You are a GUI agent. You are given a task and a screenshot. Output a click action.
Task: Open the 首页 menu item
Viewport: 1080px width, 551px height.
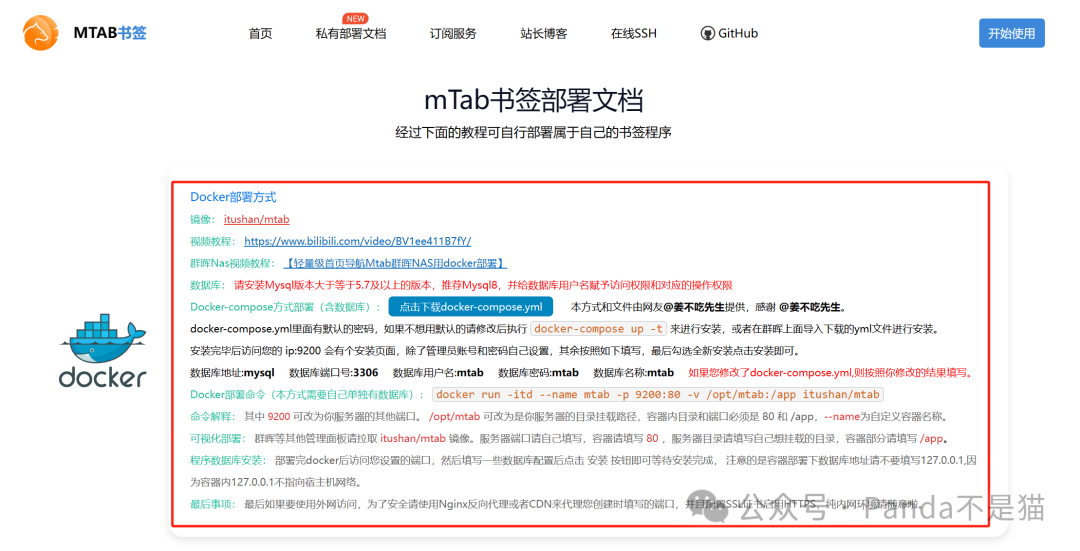click(260, 33)
